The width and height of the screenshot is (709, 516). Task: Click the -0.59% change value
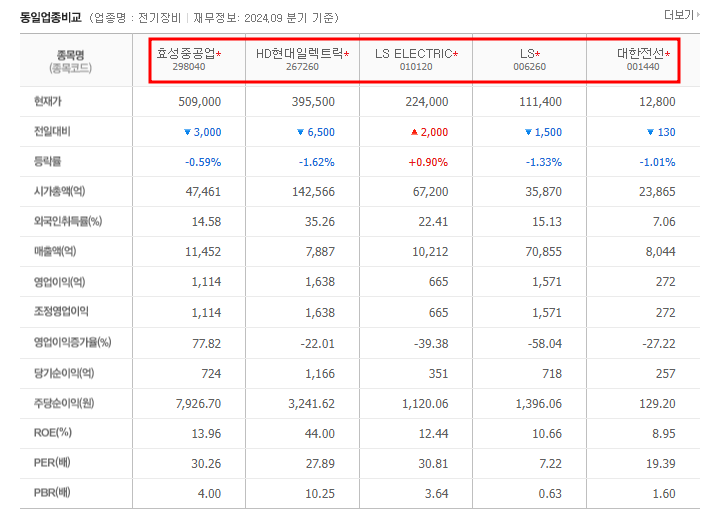click(x=203, y=162)
